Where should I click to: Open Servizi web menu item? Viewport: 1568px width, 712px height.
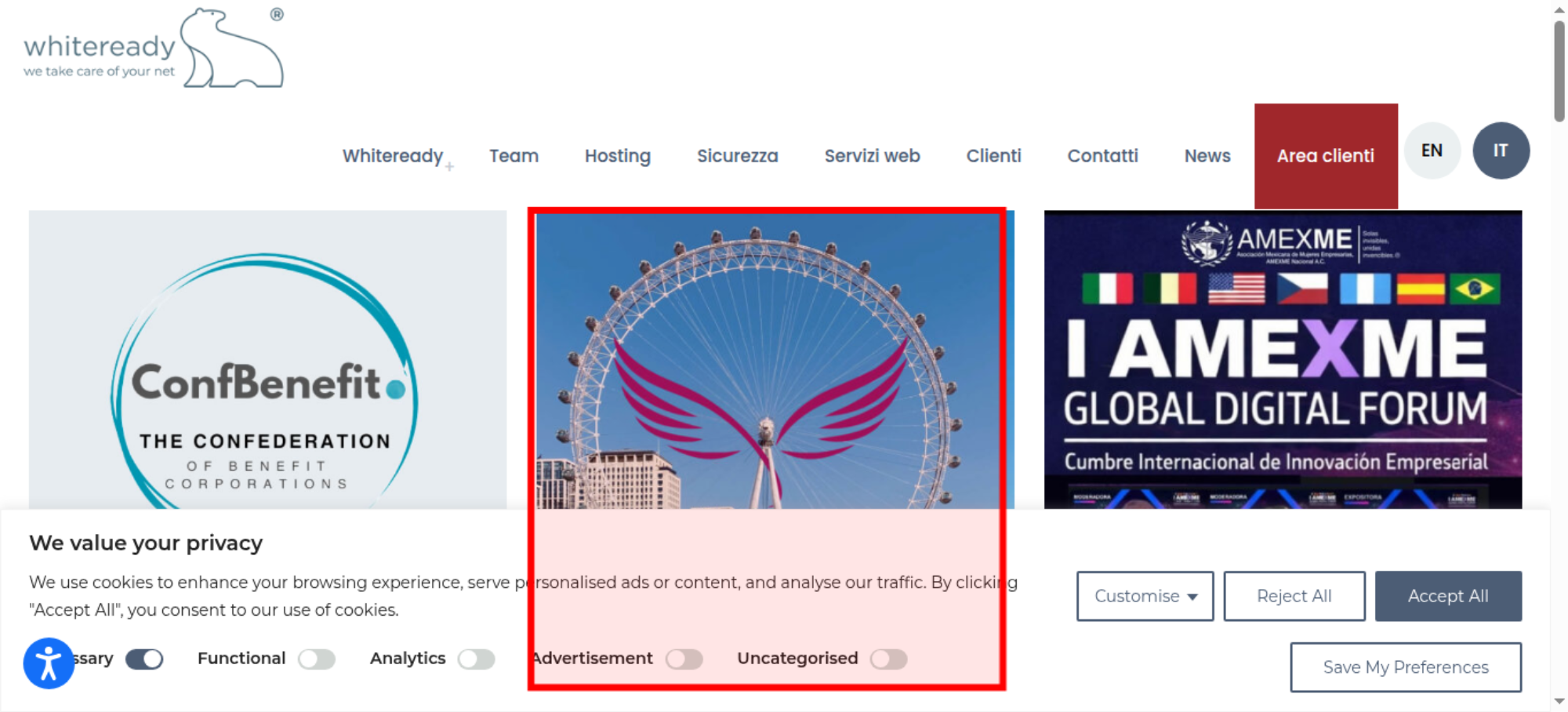click(872, 156)
